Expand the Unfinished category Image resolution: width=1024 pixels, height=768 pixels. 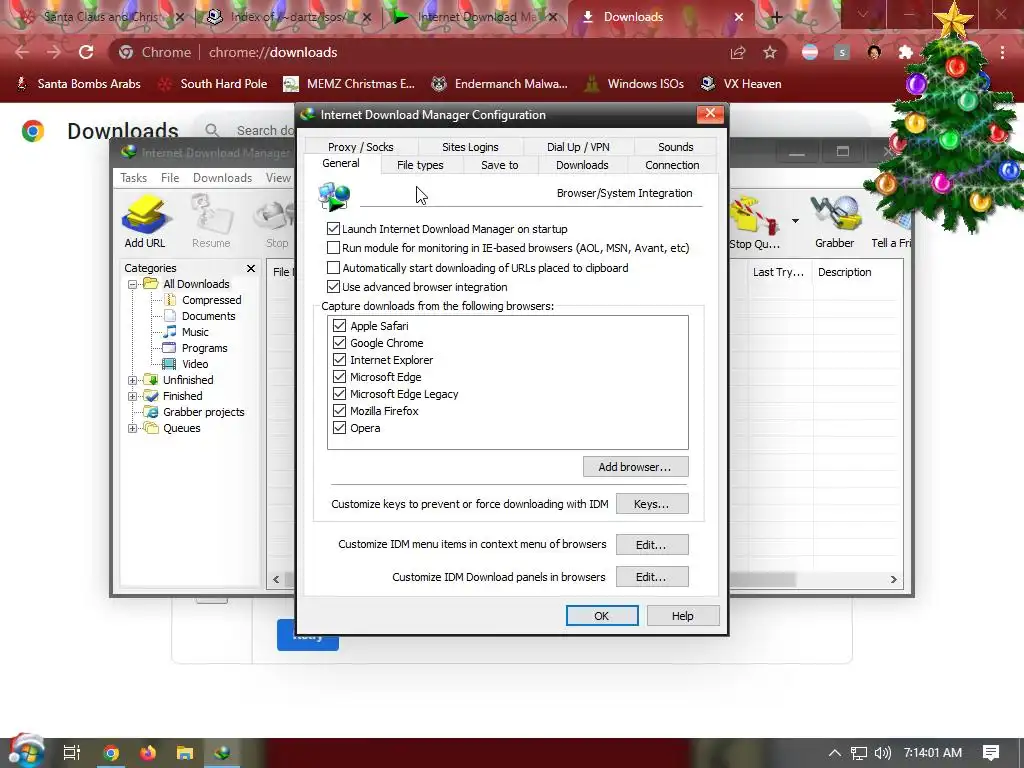click(133, 380)
